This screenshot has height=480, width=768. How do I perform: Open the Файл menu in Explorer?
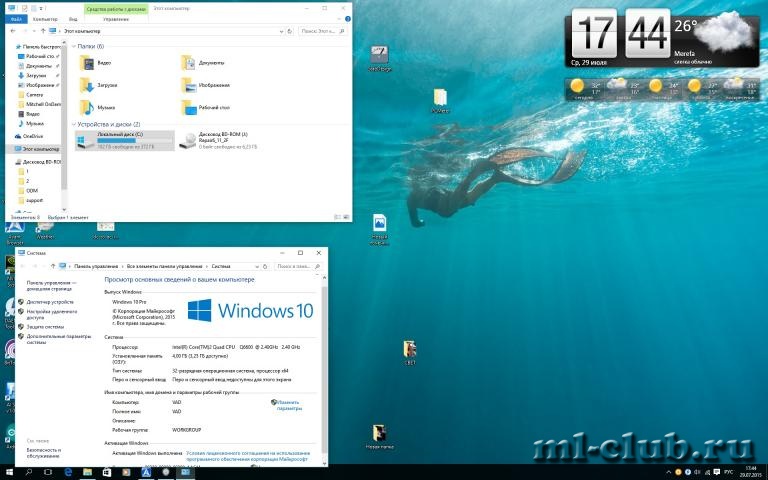15,18
